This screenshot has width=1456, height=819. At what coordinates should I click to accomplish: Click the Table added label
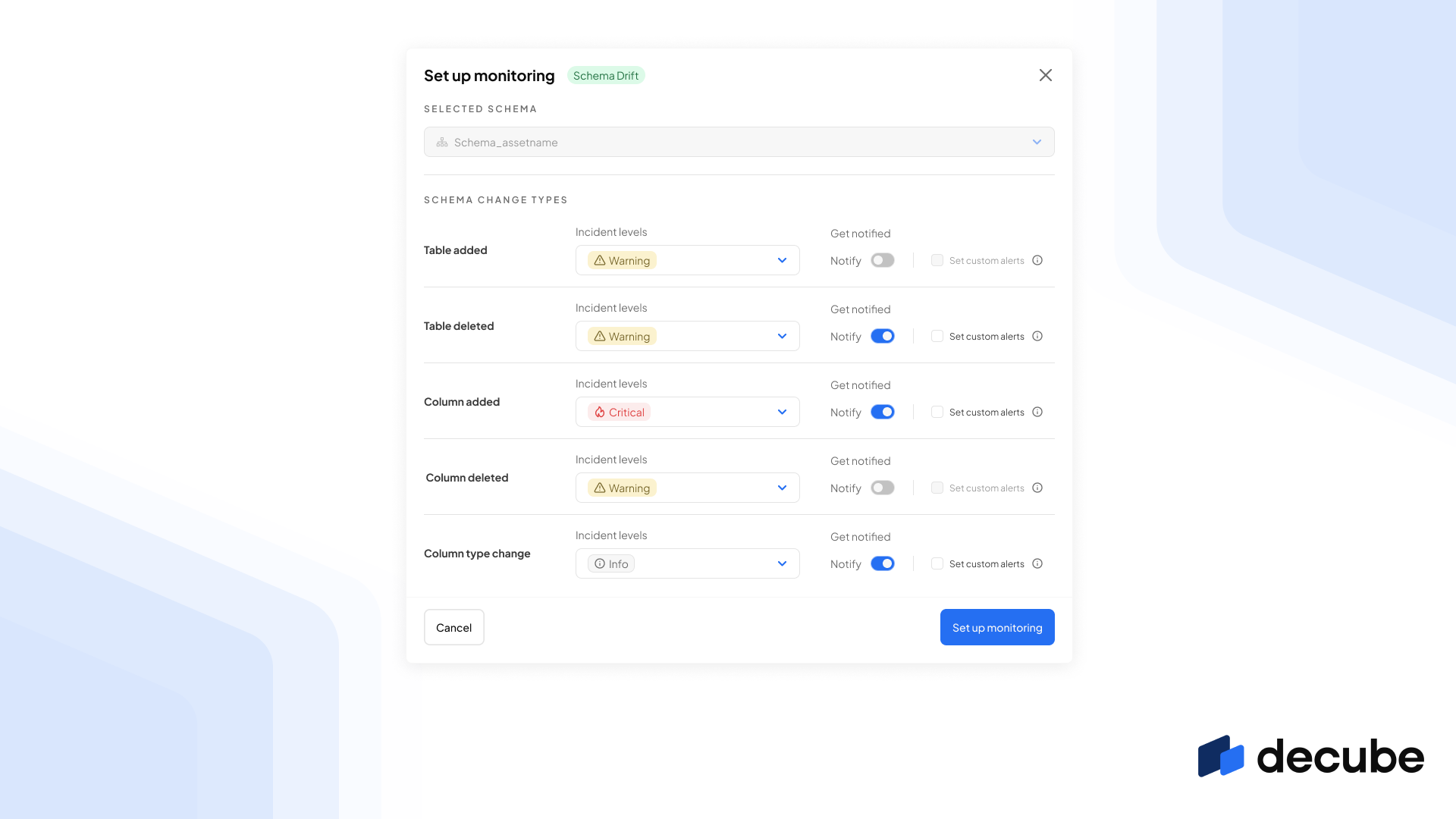pyautogui.click(x=456, y=250)
